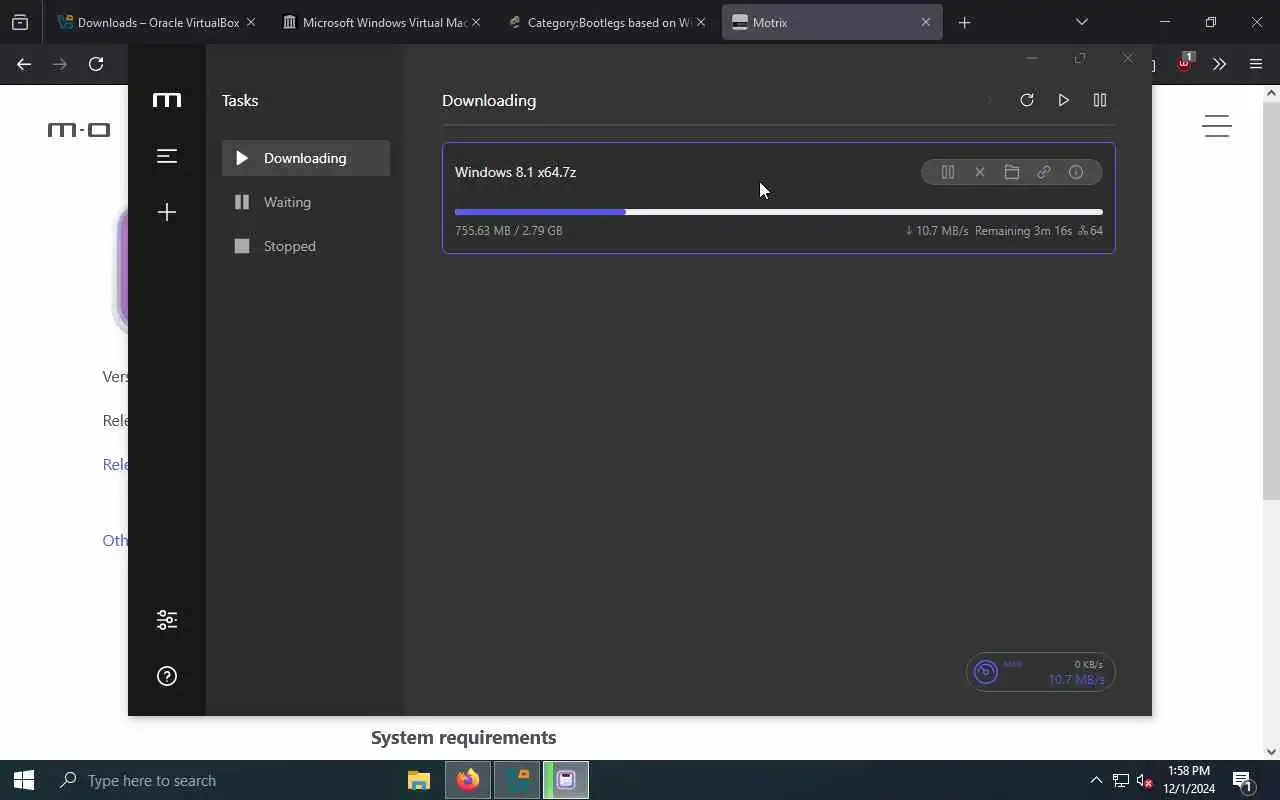Viewport: 1280px width, 800px height.
Task: Select the Waiting task category
Action: (306, 202)
